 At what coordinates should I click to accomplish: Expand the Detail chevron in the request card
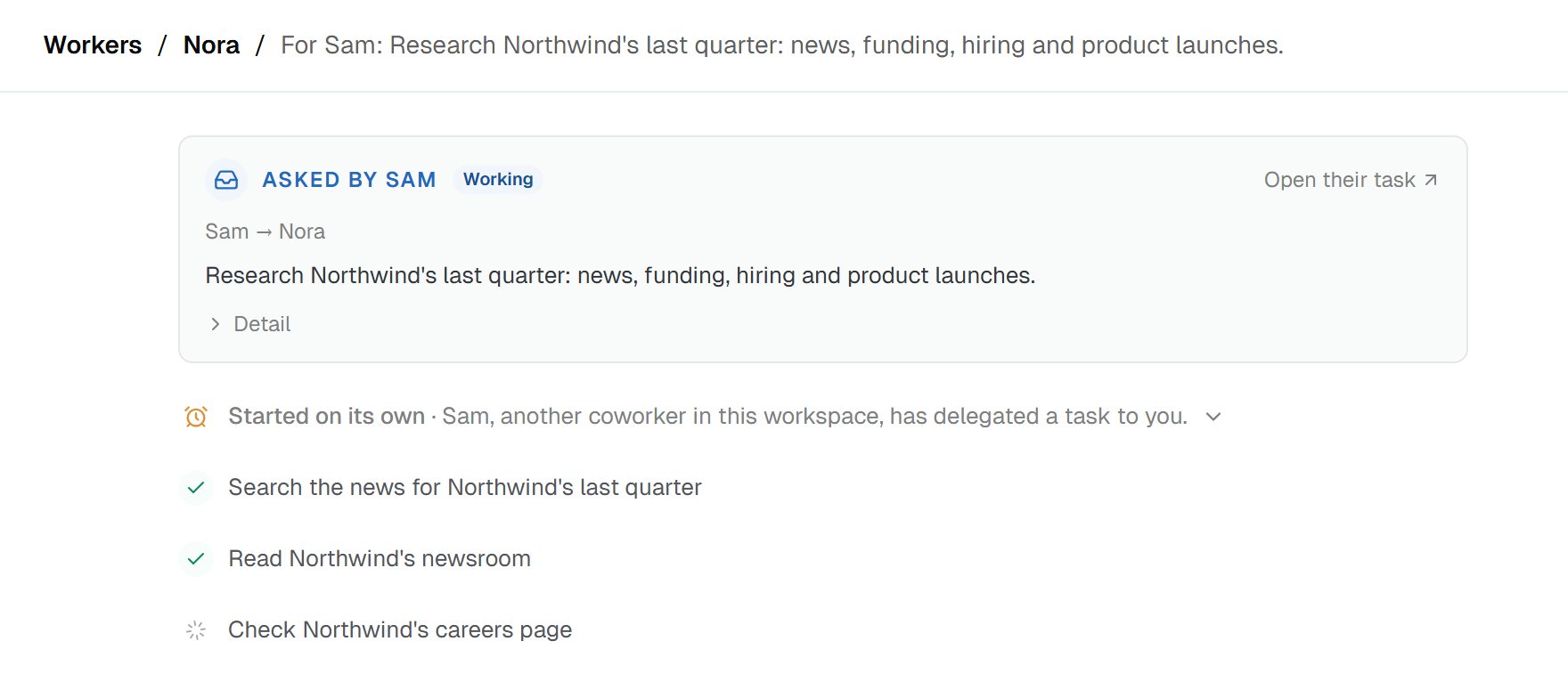pos(215,324)
